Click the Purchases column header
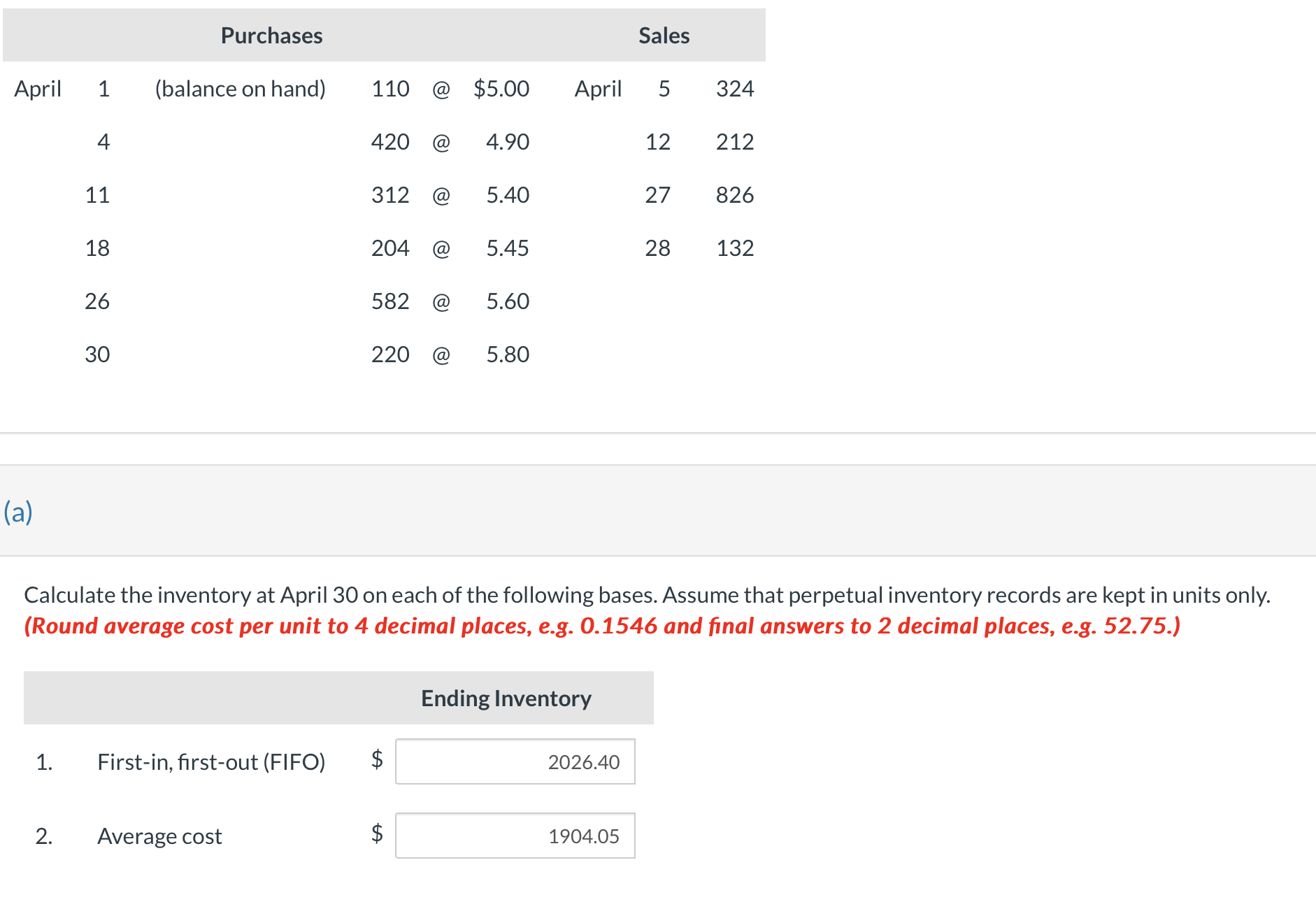This screenshot has height=902, width=1316. click(x=271, y=35)
